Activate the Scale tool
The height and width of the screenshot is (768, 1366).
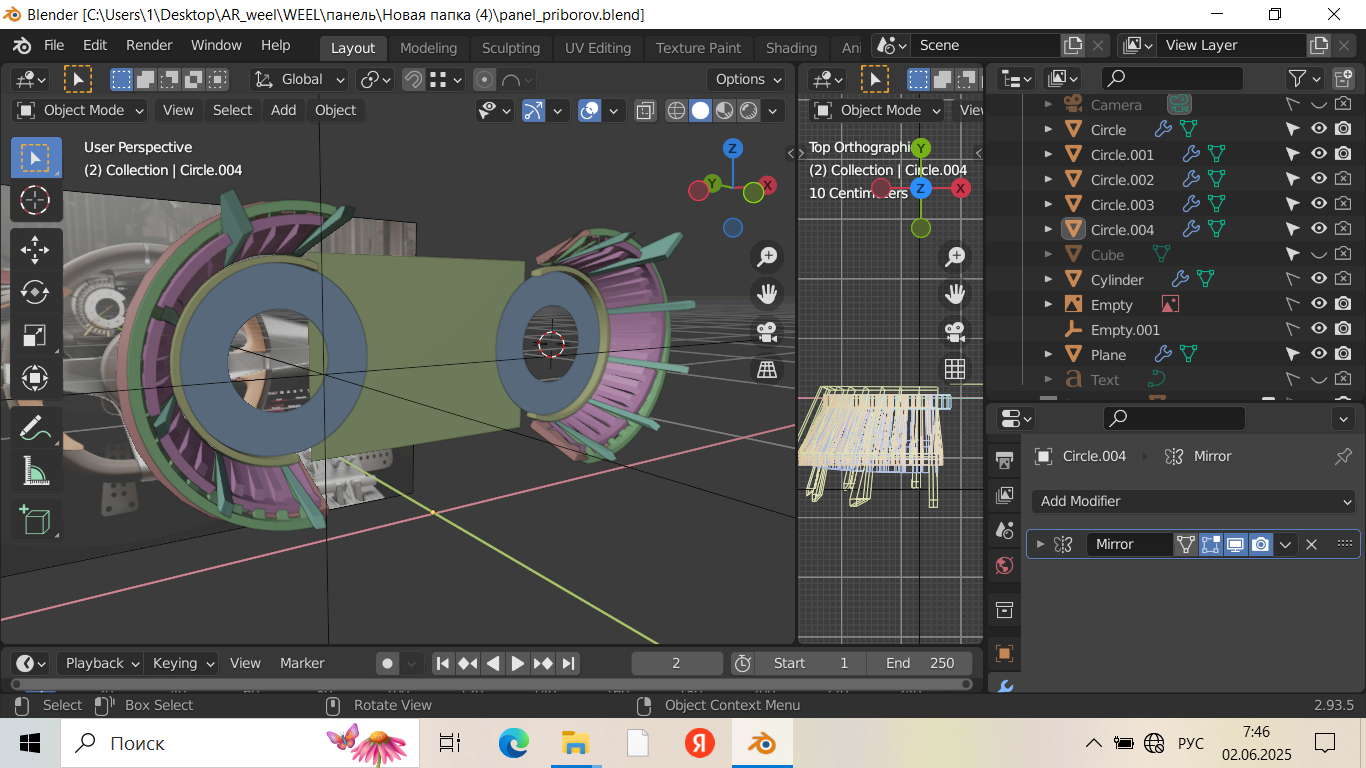pos(35,335)
